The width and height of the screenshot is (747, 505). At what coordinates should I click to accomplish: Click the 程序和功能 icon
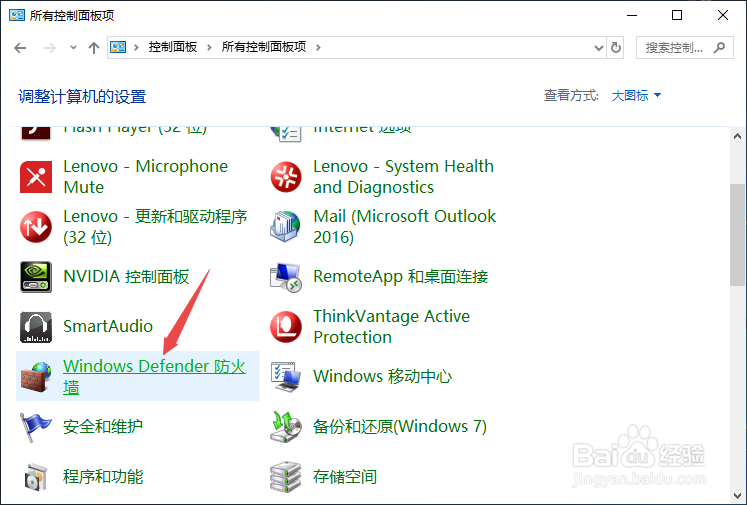[x=36, y=477]
